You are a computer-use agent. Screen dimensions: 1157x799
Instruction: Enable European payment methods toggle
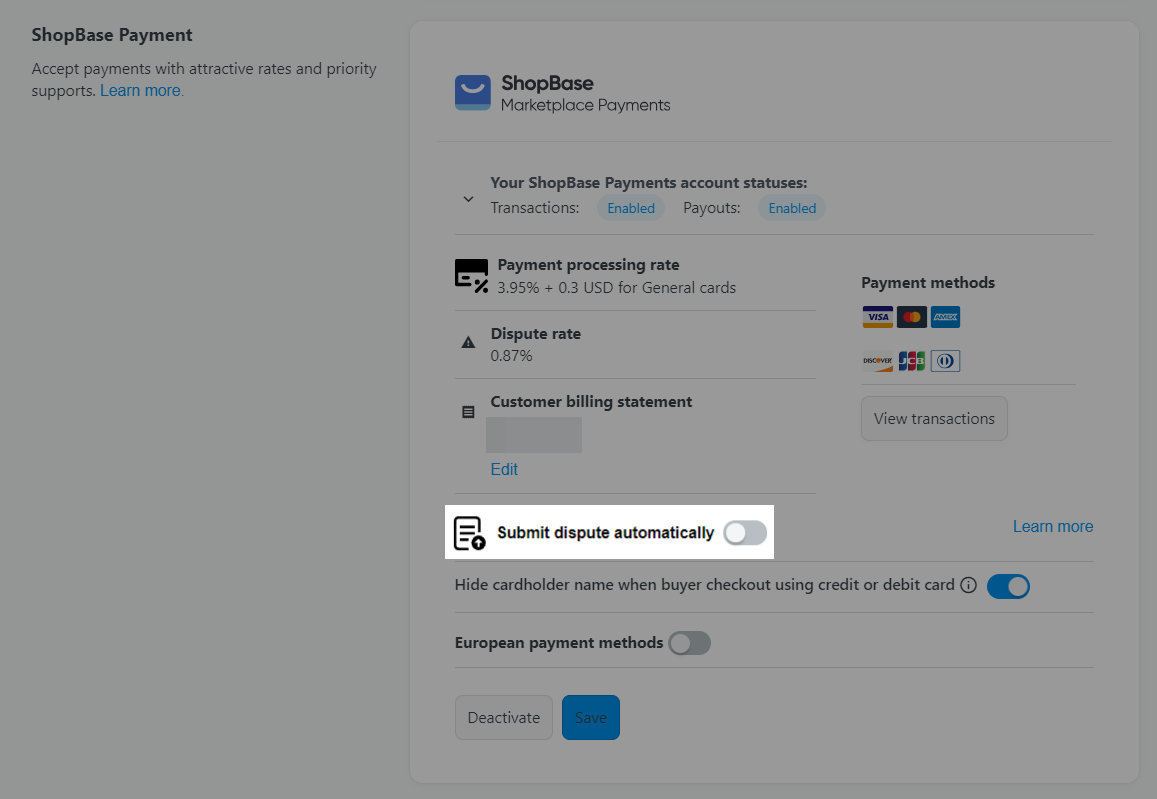[x=689, y=643]
